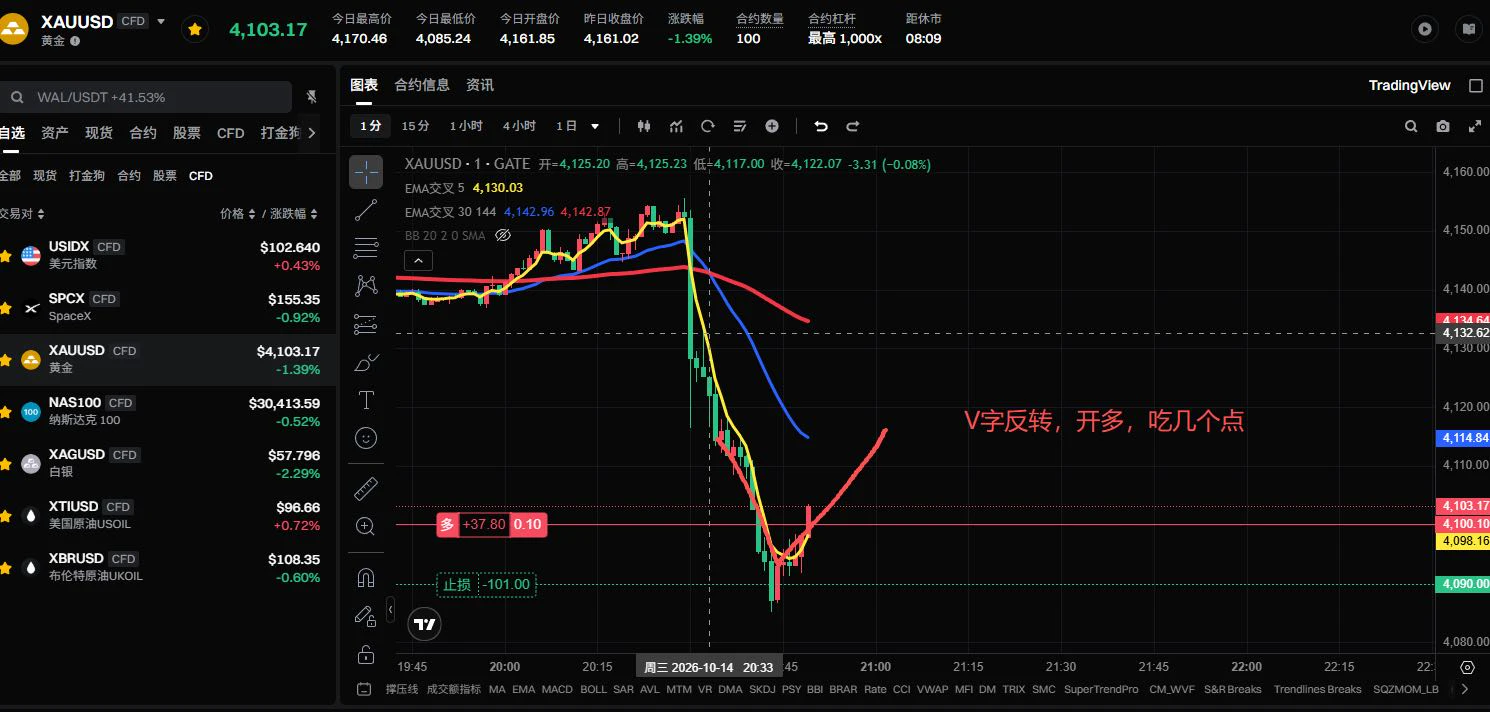This screenshot has width=1490, height=712.
Task: Toggle lock all drawings padlock
Action: (x=366, y=654)
